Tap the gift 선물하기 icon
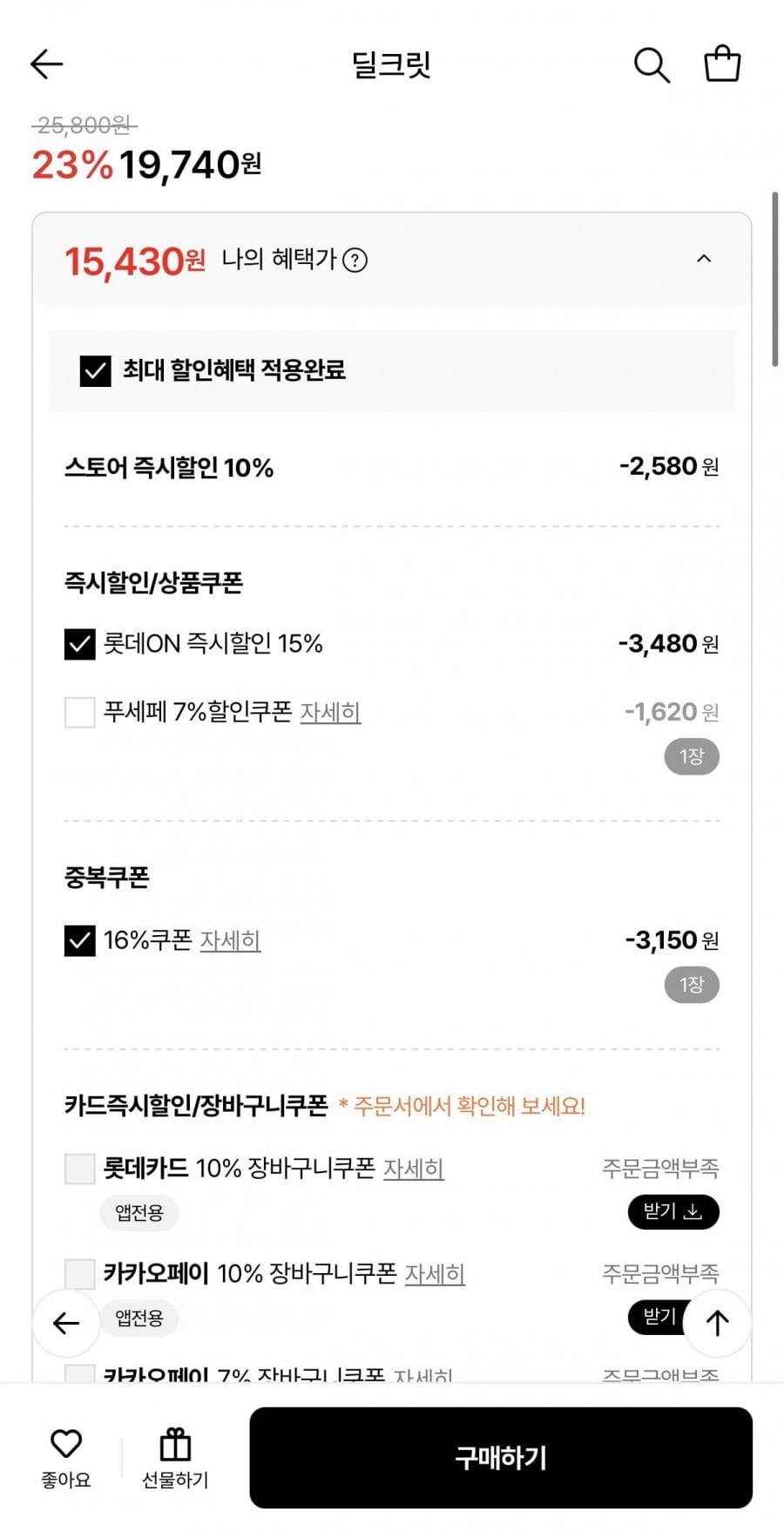The width and height of the screenshot is (784, 1532). coord(175,1444)
